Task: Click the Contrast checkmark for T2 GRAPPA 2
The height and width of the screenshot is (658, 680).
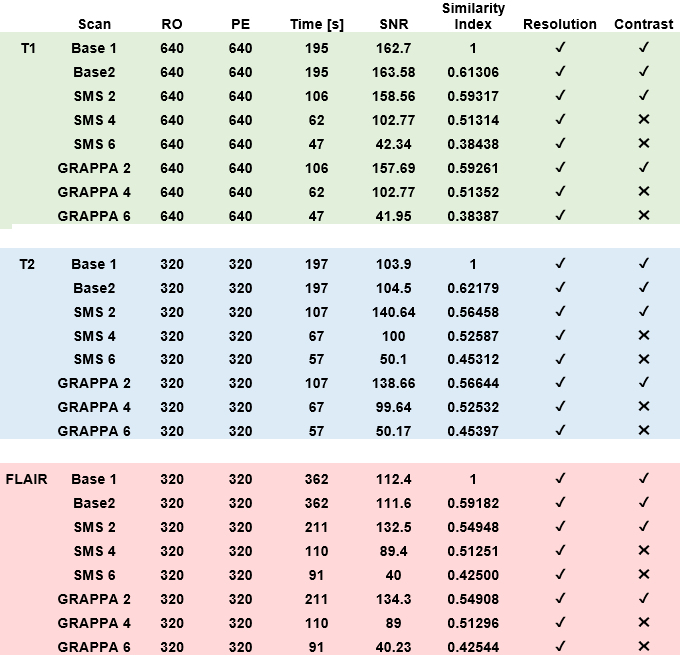Action: tap(644, 383)
